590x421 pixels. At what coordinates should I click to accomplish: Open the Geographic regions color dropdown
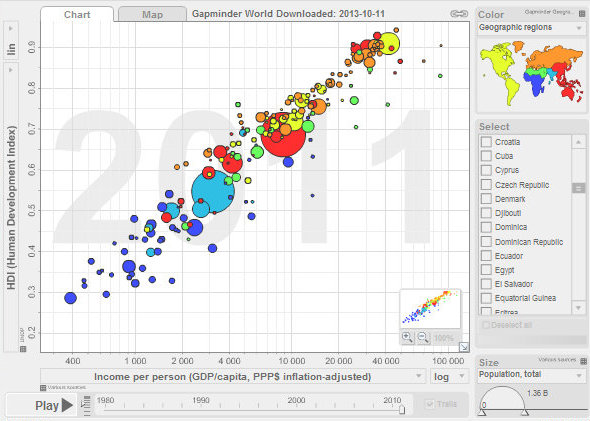coord(531,28)
